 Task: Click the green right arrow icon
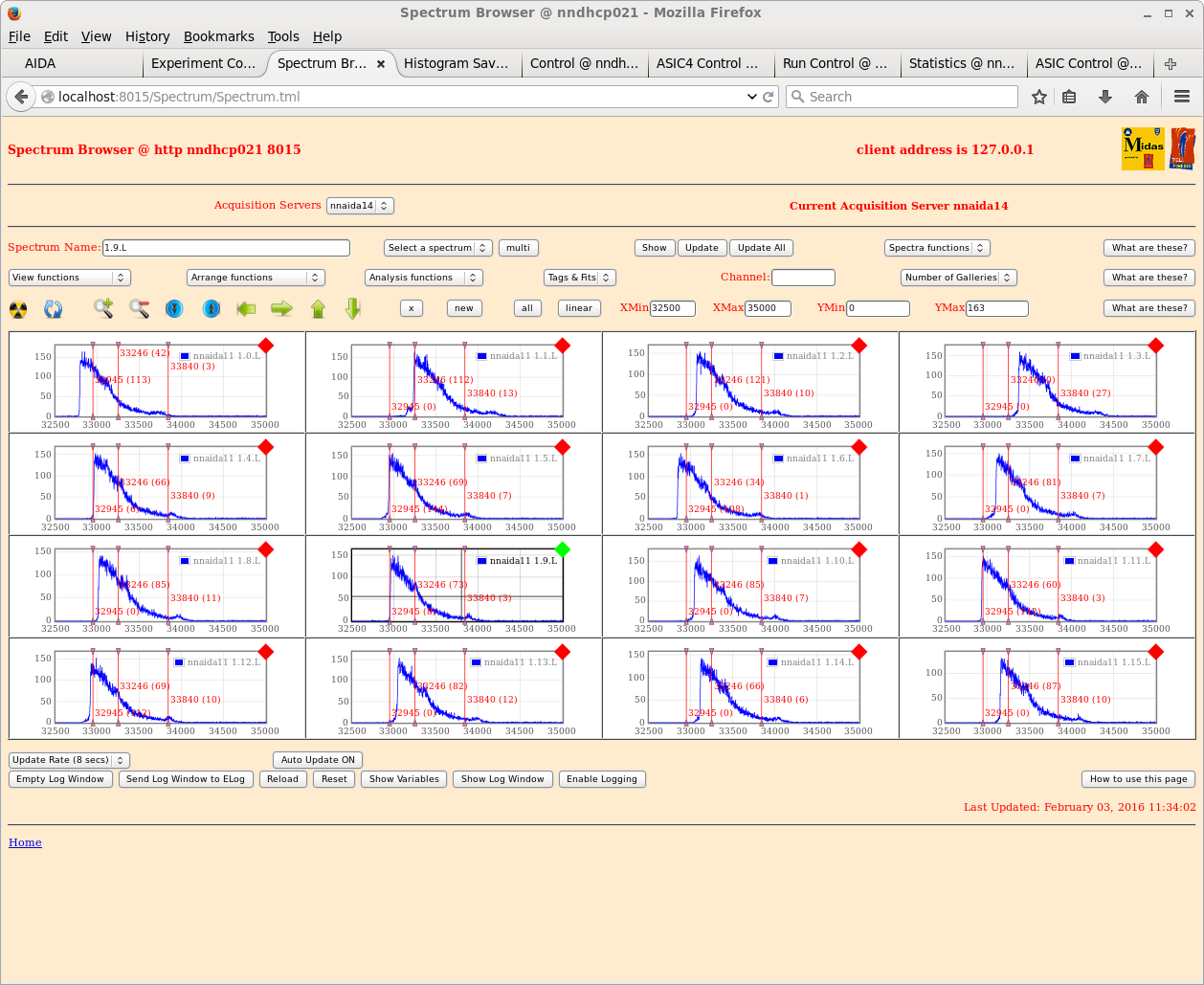tap(281, 308)
